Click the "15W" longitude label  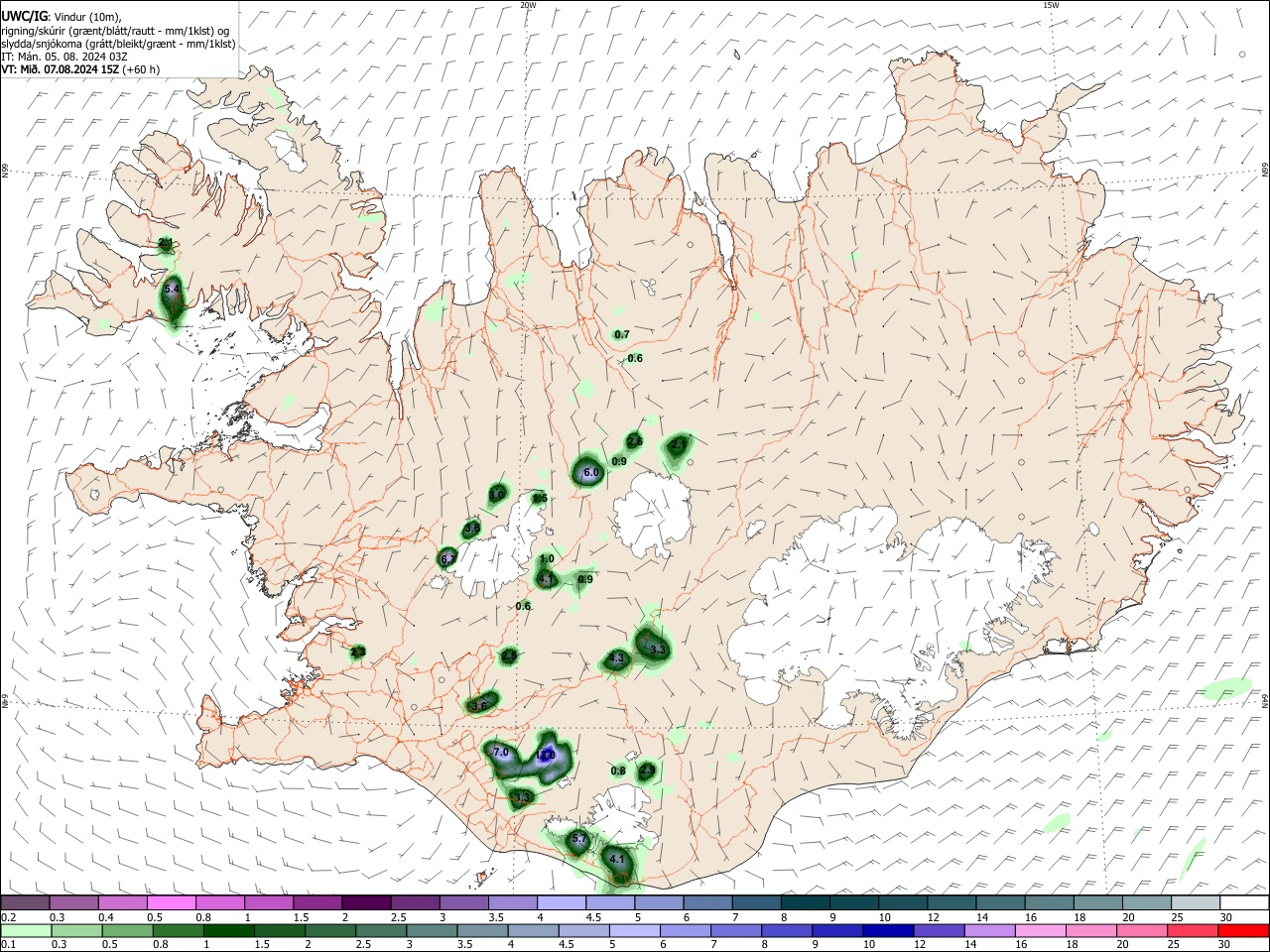(1051, 5)
